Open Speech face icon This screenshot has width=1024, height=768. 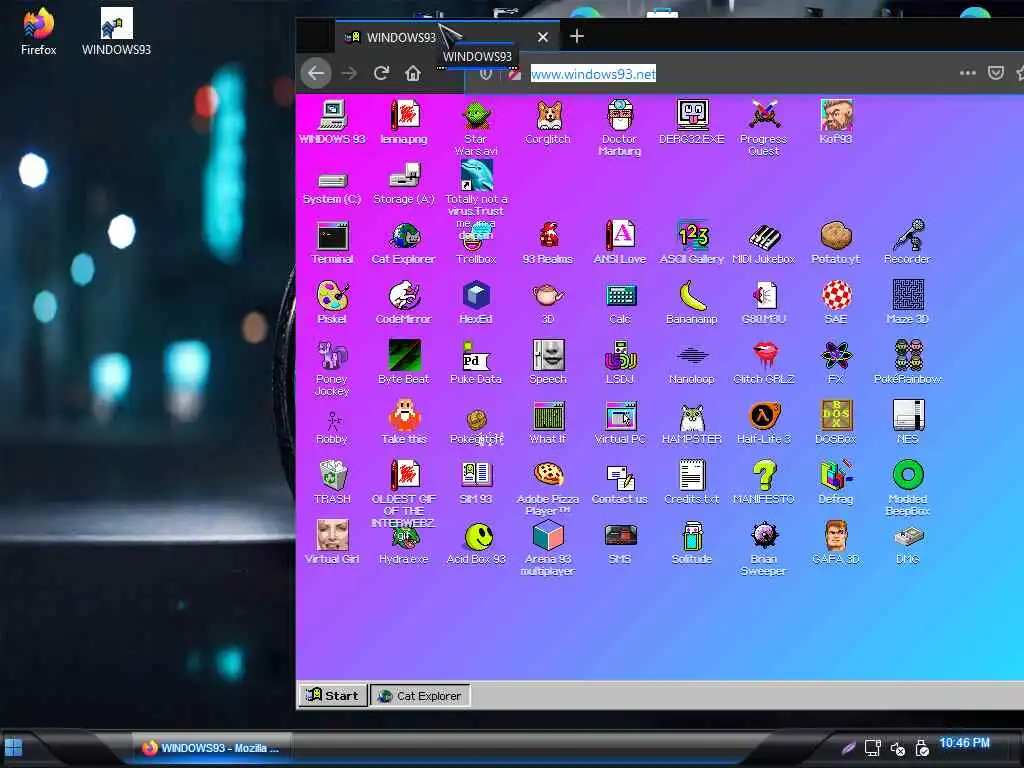click(548, 355)
